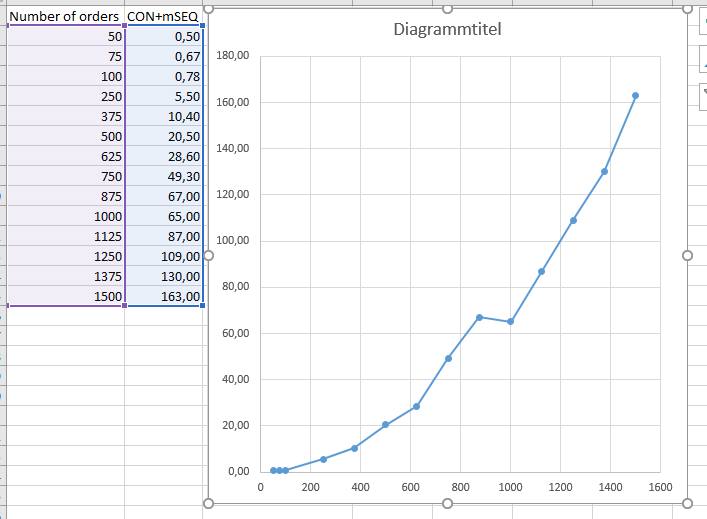This screenshot has width=707, height=519.
Task: Click the cell containing 1500
Action: click(x=66, y=296)
